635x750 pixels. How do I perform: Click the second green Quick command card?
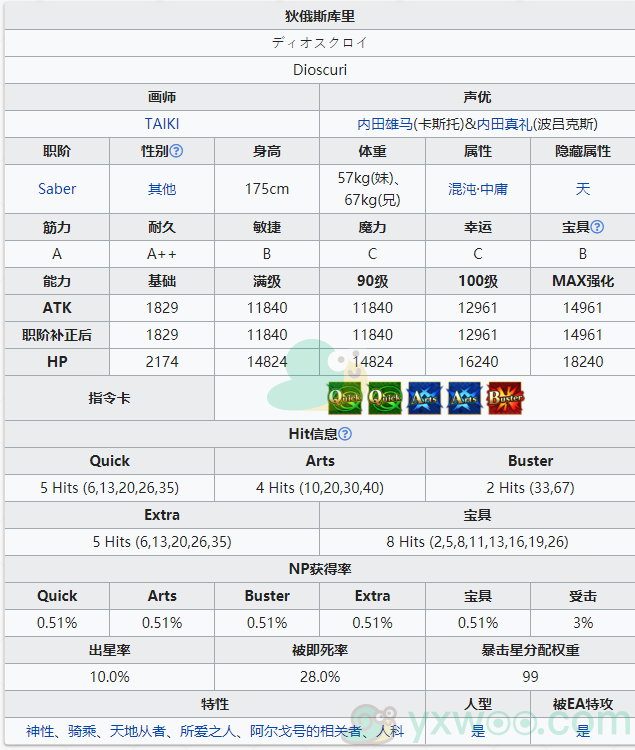pos(385,398)
